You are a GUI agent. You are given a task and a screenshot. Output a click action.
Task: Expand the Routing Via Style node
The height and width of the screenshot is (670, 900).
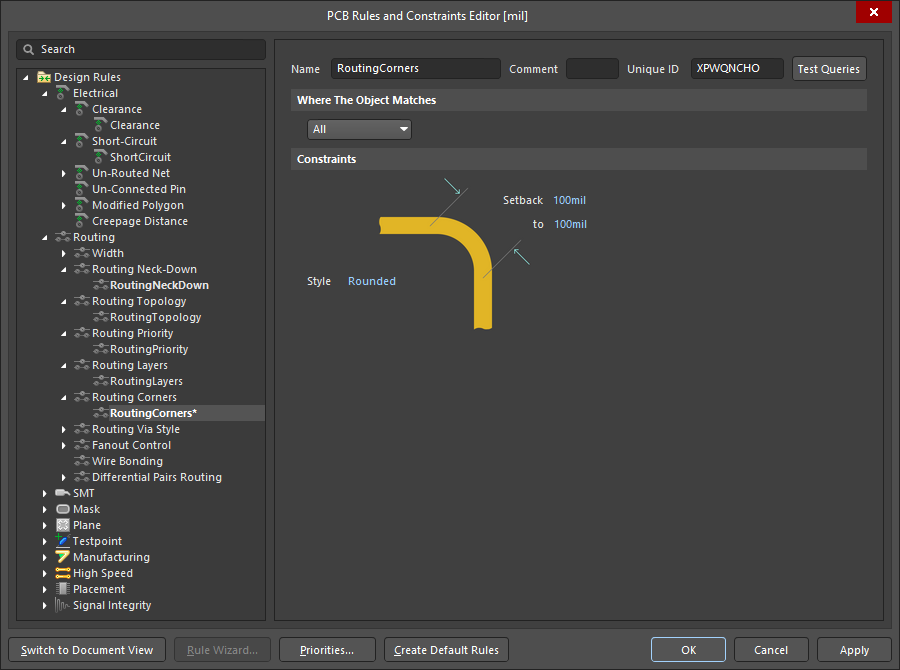coord(64,429)
